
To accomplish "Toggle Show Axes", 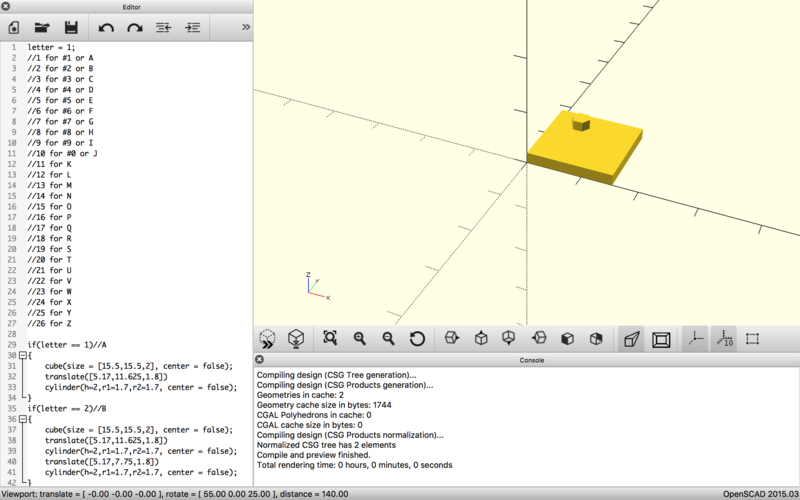I will click(695, 339).
